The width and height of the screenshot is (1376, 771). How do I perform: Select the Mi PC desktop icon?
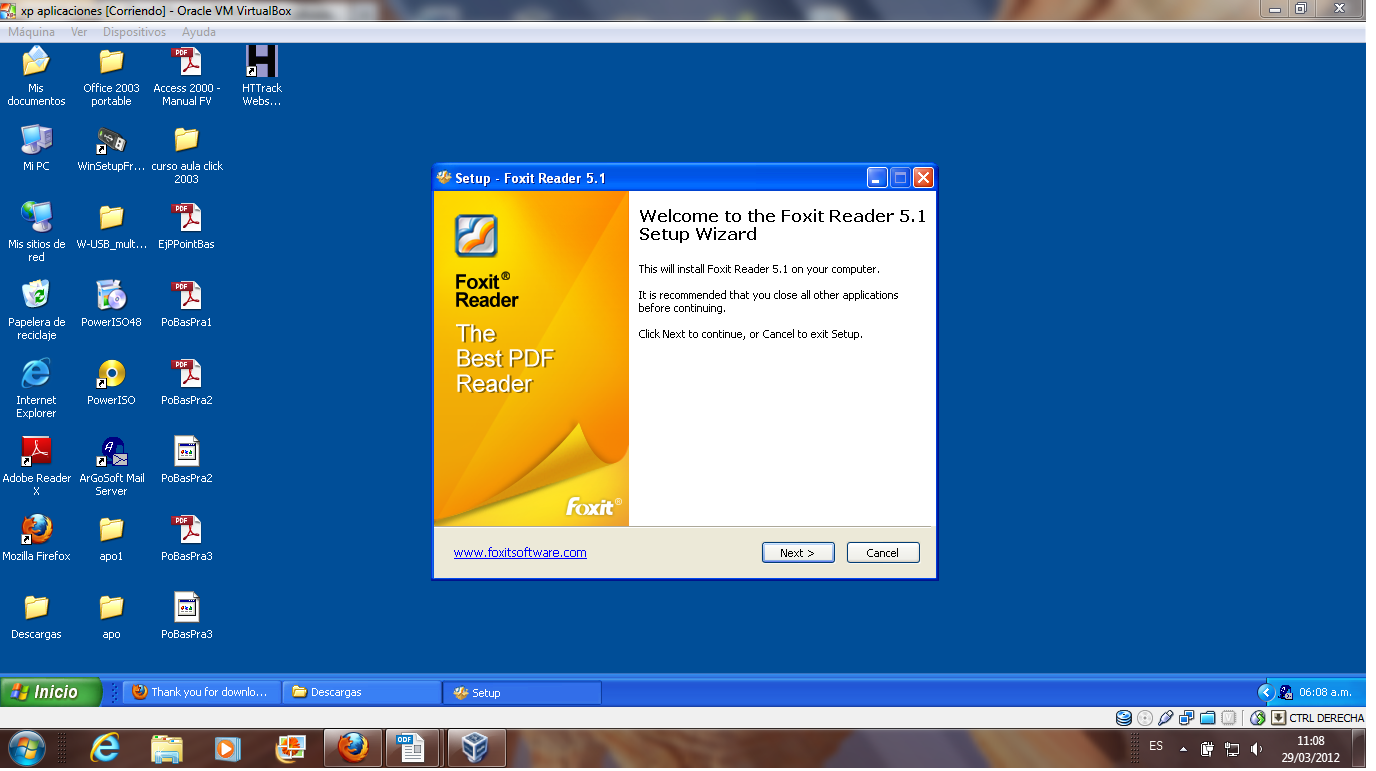click(36, 148)
